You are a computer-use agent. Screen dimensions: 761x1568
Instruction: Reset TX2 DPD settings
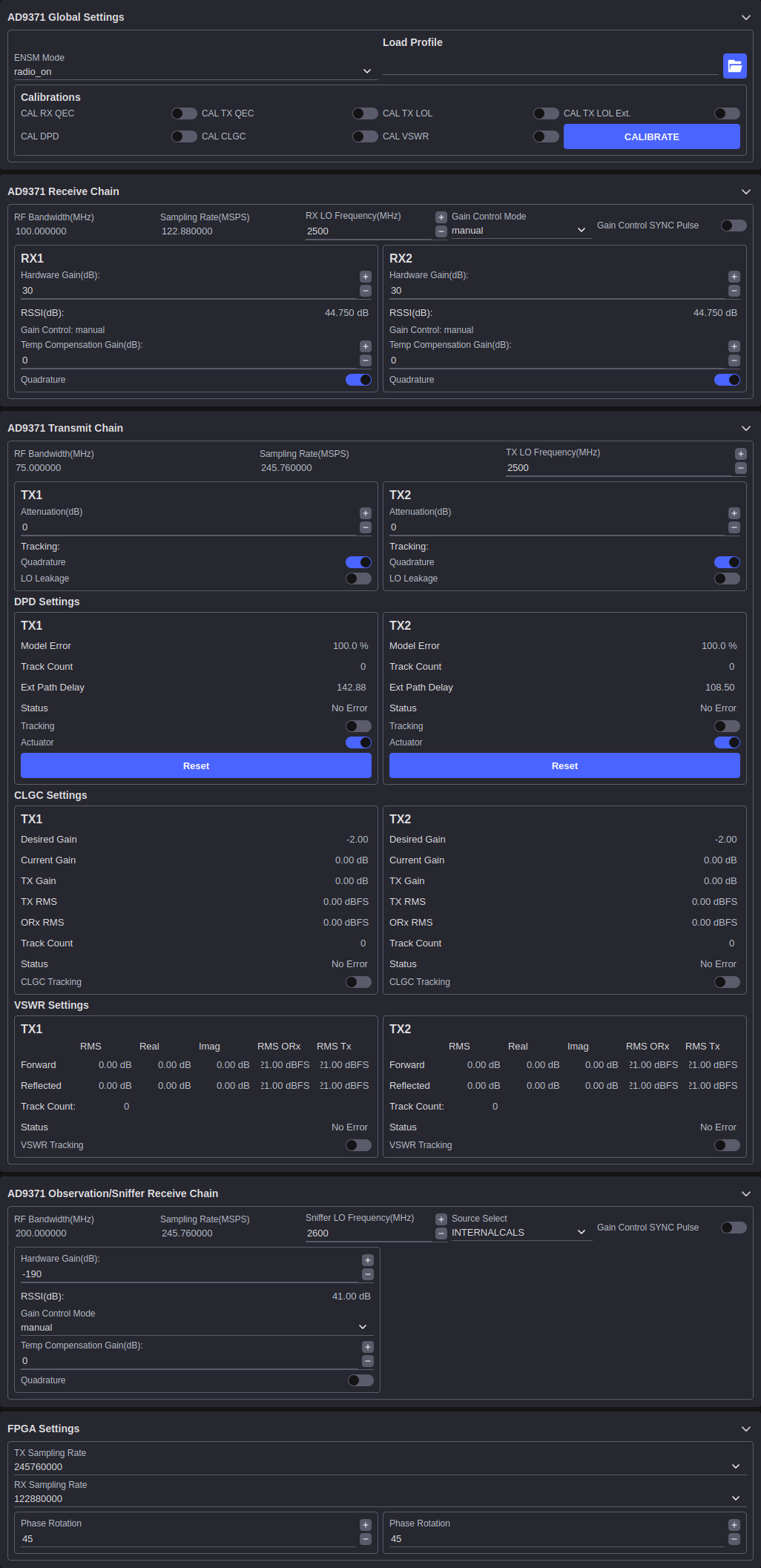pos(564,765)
